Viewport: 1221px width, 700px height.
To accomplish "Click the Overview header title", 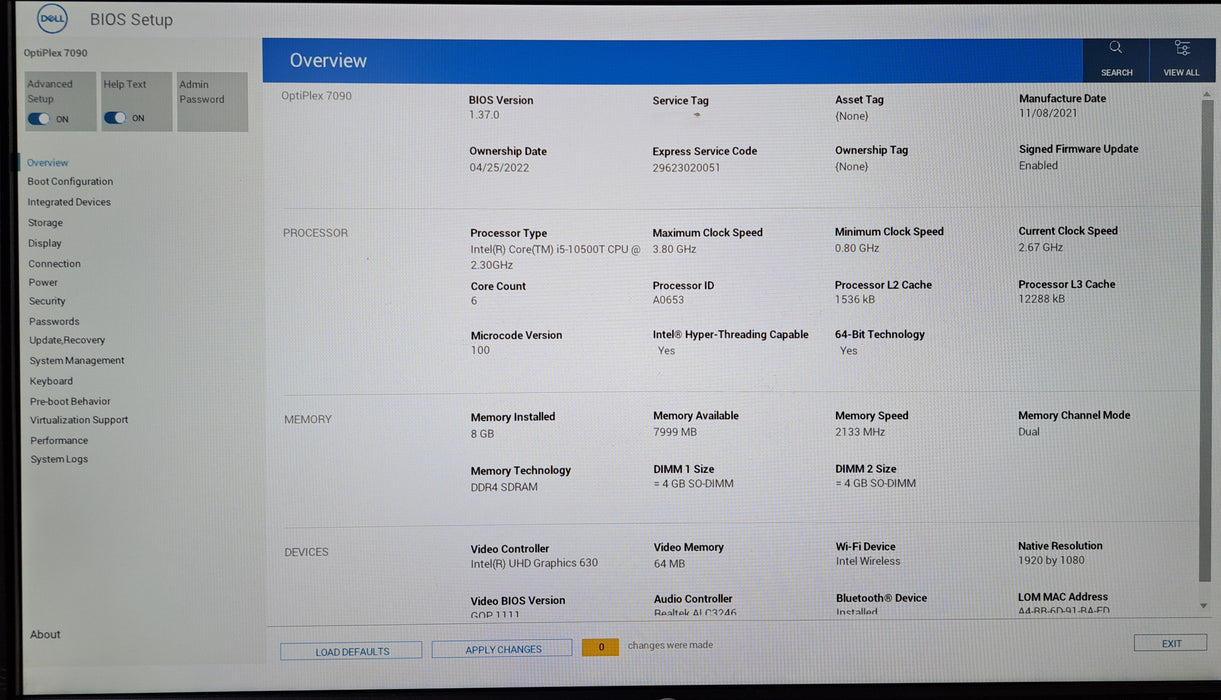I will point(328,60).
